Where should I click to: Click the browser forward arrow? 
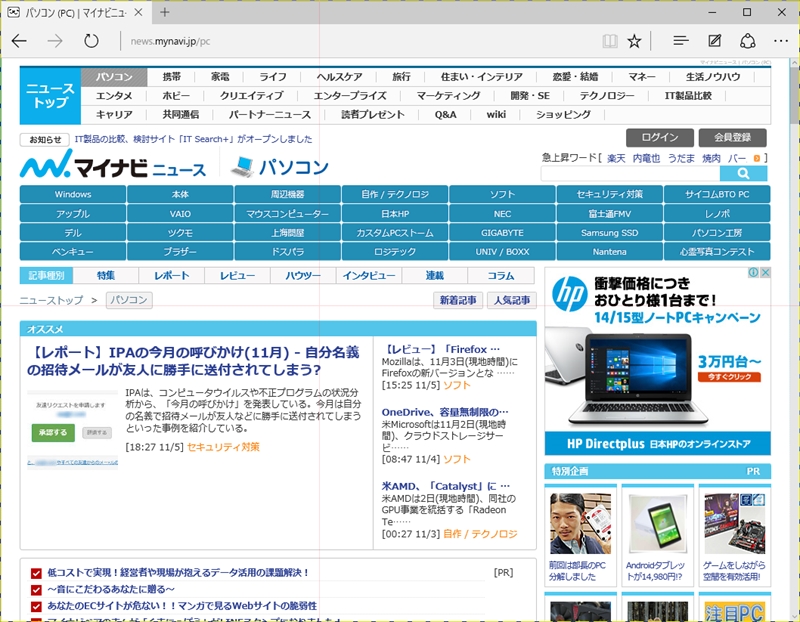pyautogui.click(x=55, y=41)
